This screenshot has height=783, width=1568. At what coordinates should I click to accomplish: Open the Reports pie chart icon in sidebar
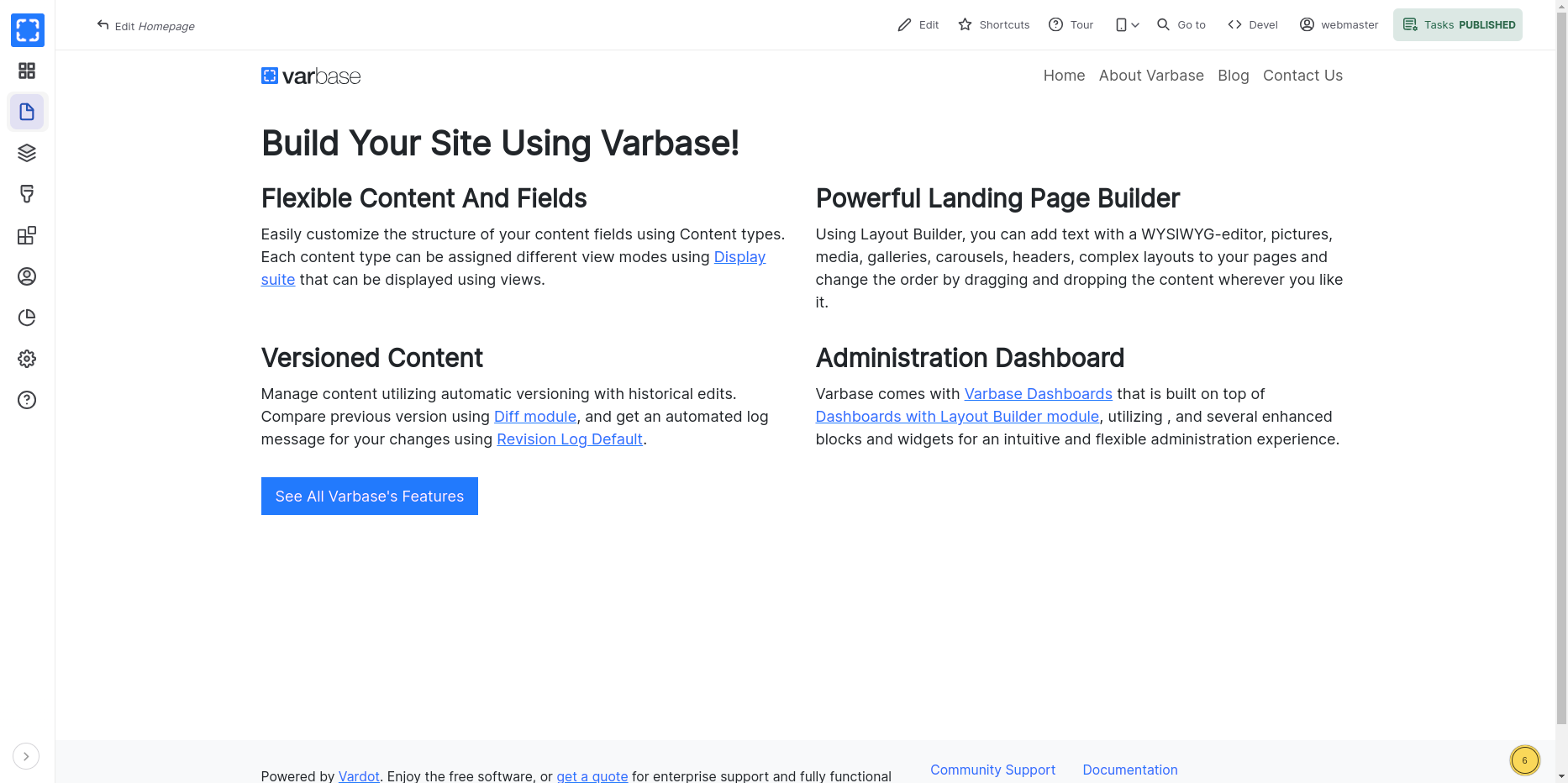pos(27,318)
